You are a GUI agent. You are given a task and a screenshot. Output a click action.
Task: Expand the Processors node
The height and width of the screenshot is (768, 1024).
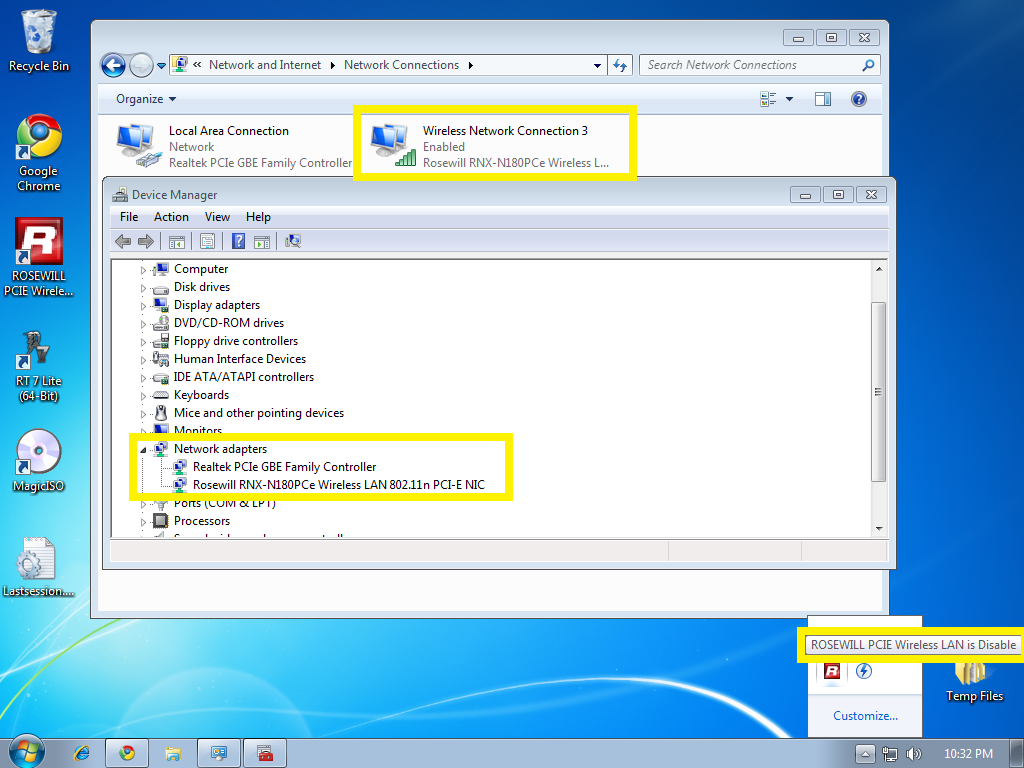tap(143, 522)
